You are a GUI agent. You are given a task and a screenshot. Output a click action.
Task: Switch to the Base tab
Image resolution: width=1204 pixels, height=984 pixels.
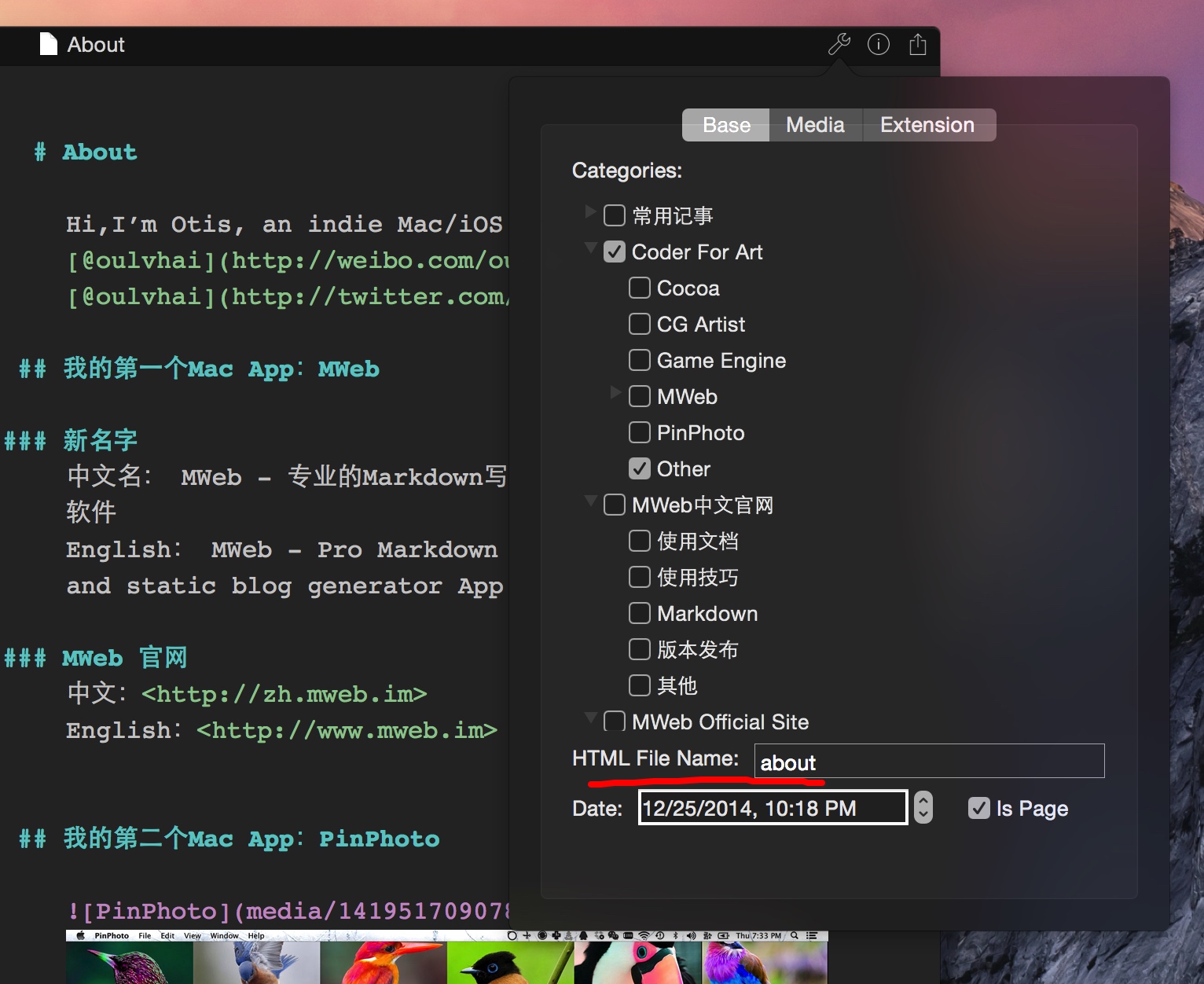726,125
